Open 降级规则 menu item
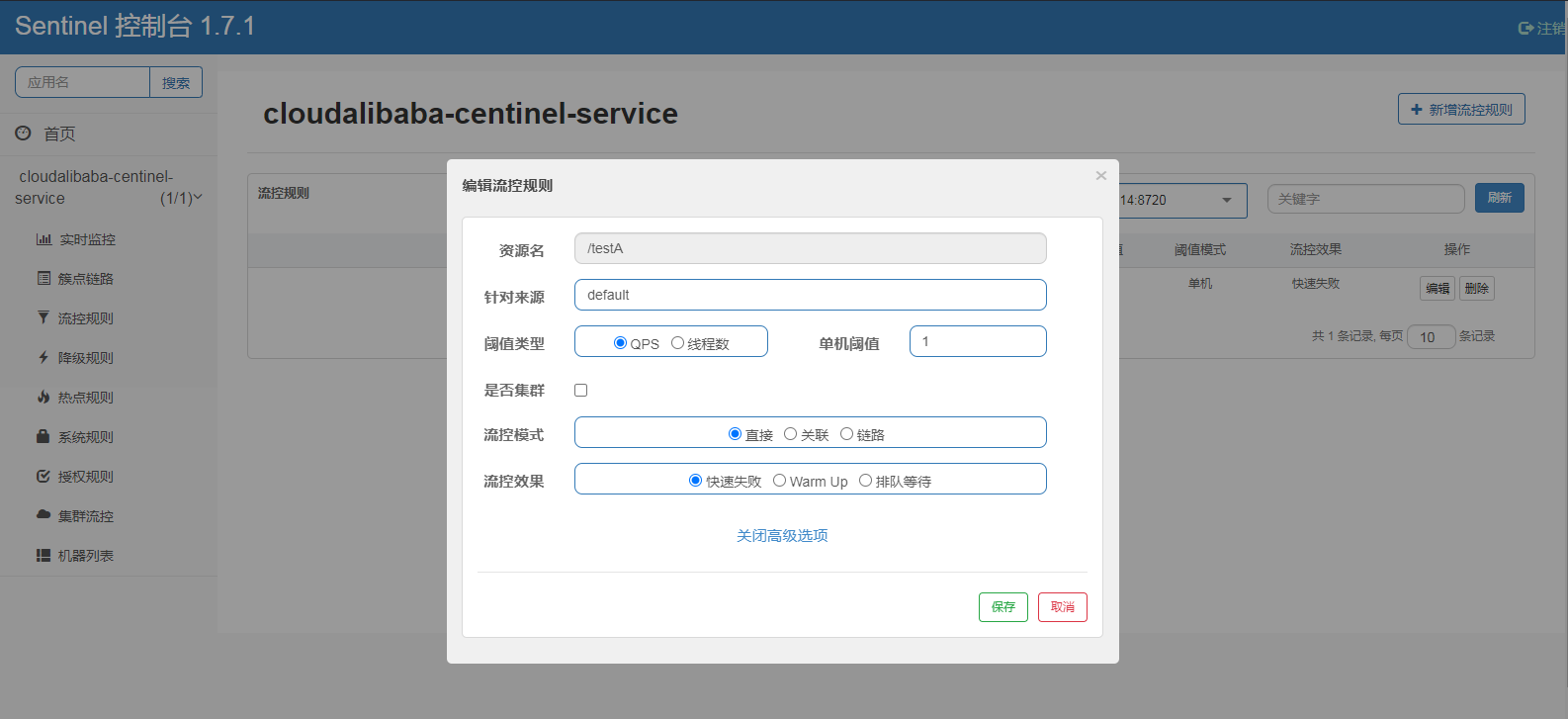1568x719 pixels. click(86, 358)
